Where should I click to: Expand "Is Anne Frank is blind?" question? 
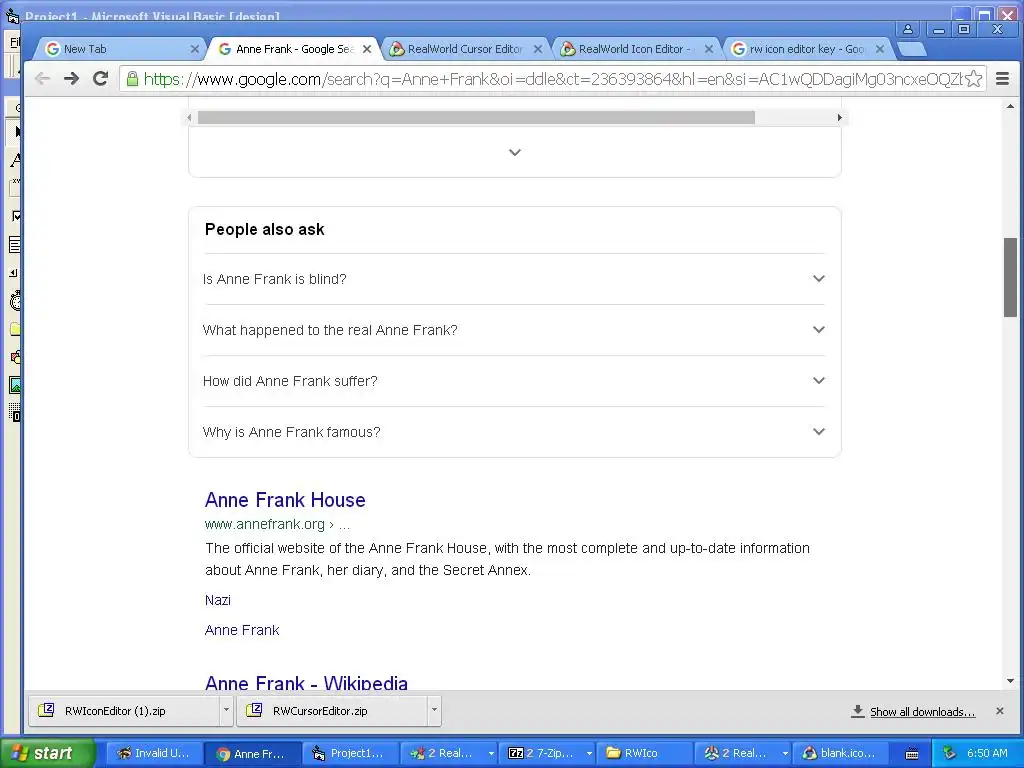(514, 279)
